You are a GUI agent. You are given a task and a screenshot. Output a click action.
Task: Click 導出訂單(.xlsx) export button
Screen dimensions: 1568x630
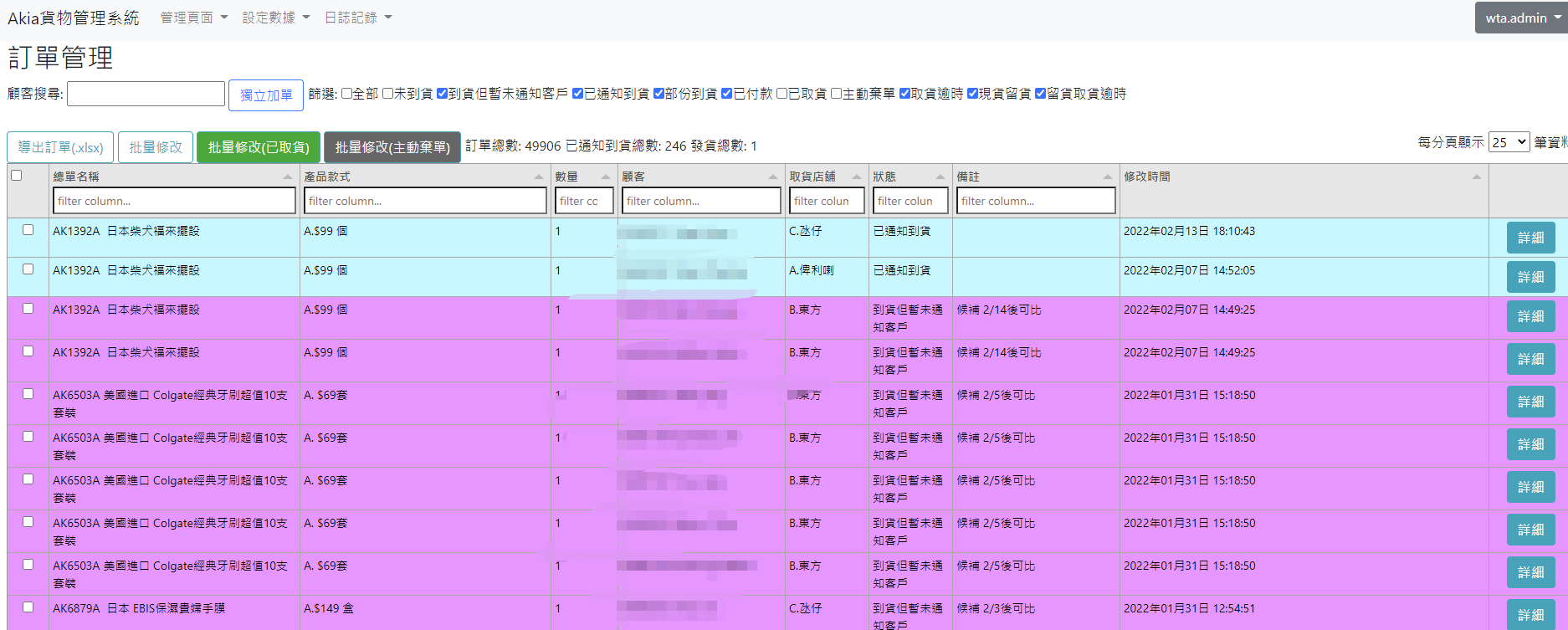(60, 147)
